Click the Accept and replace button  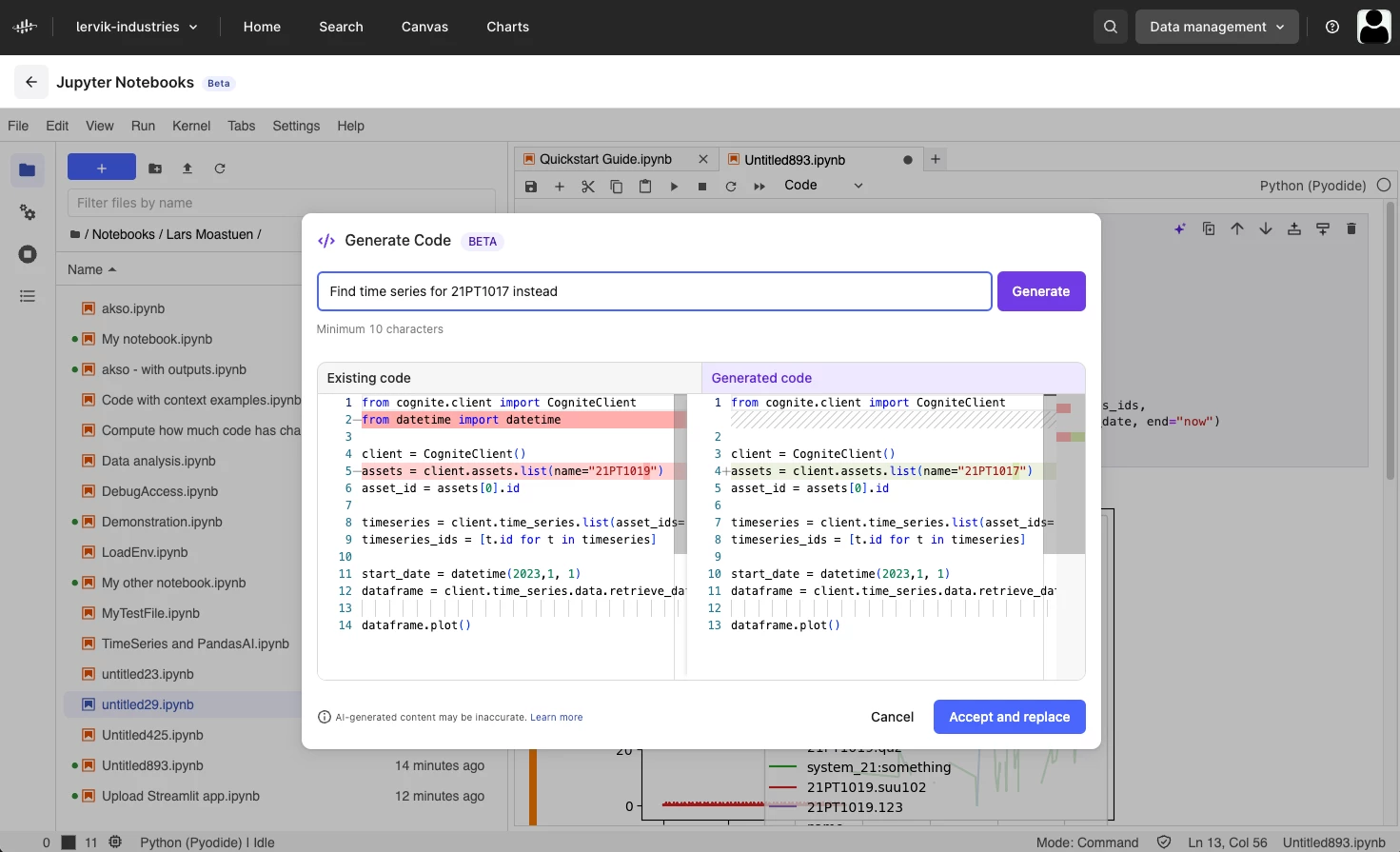point(1009,717)
